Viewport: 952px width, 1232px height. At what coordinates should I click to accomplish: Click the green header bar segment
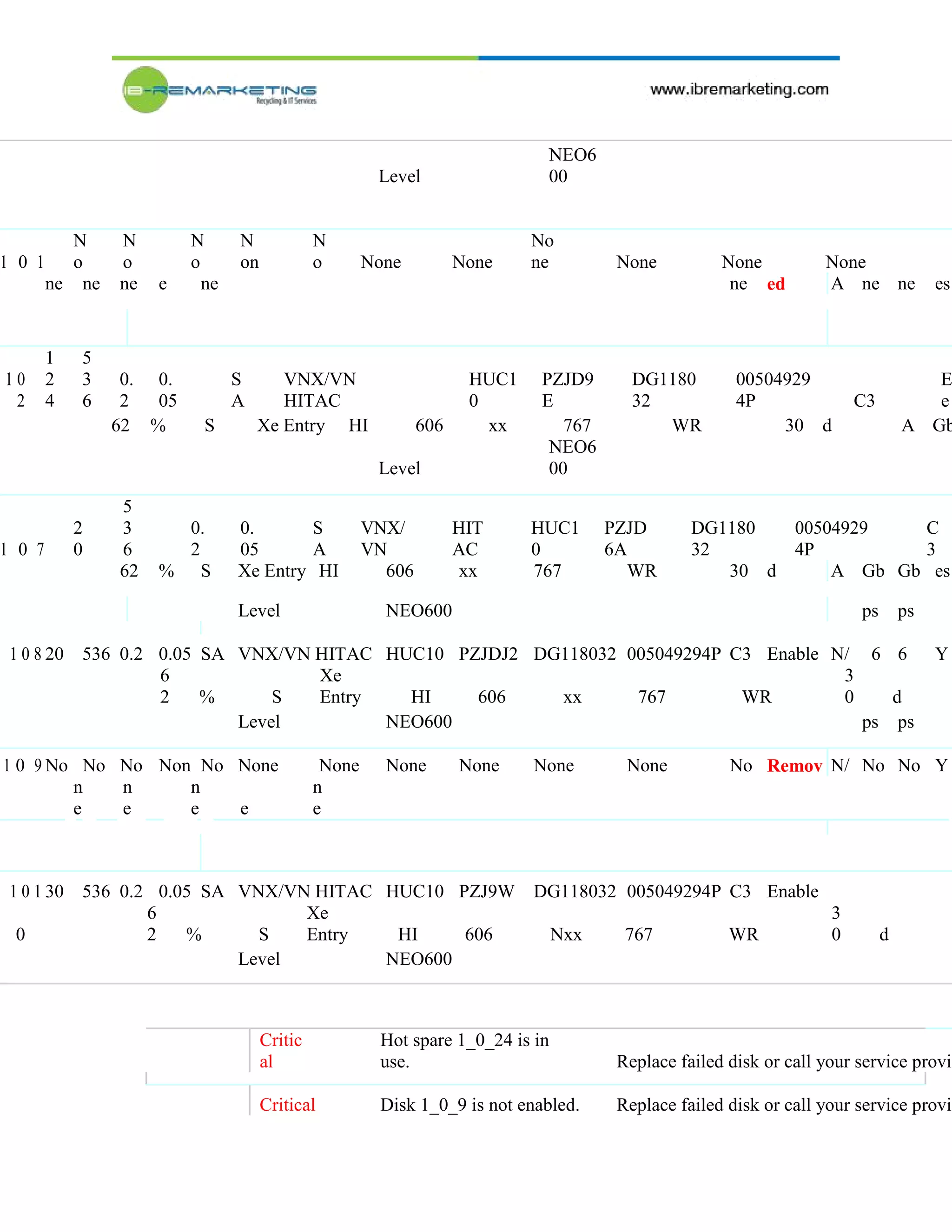click(x=294, y=58)
